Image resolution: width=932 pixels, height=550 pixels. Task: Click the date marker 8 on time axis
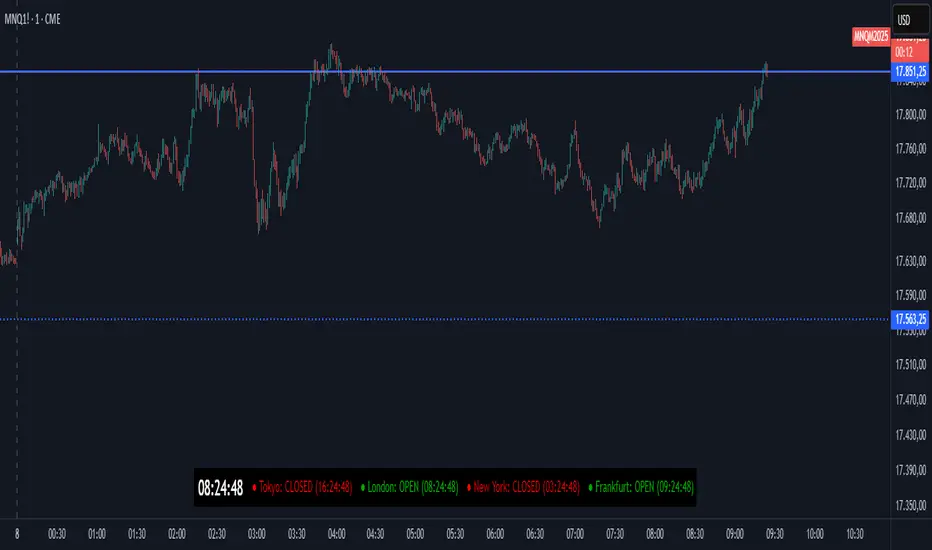tap(17, 534)
